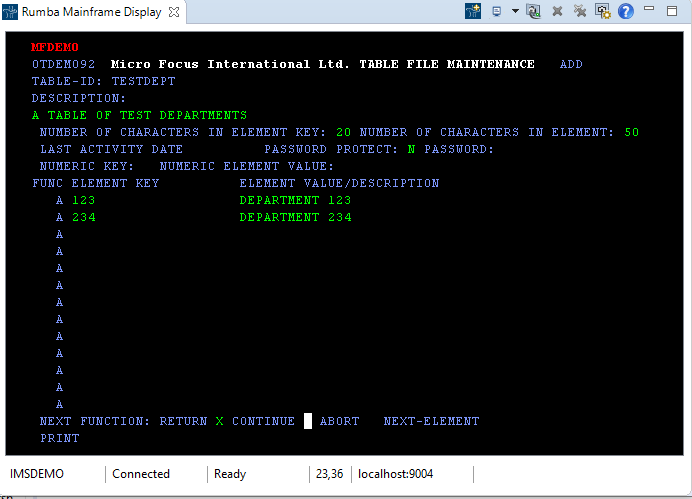Minimize the Rumba view panel

coord(650,10)
